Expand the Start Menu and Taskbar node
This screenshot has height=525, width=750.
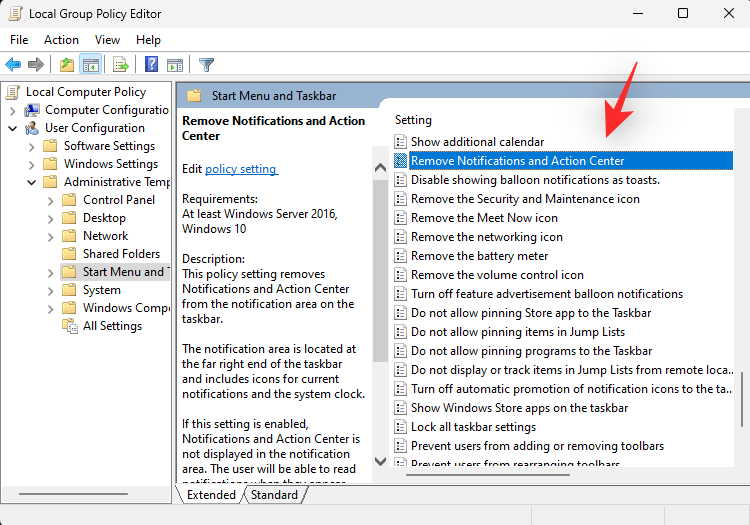[x=51, y=273]
